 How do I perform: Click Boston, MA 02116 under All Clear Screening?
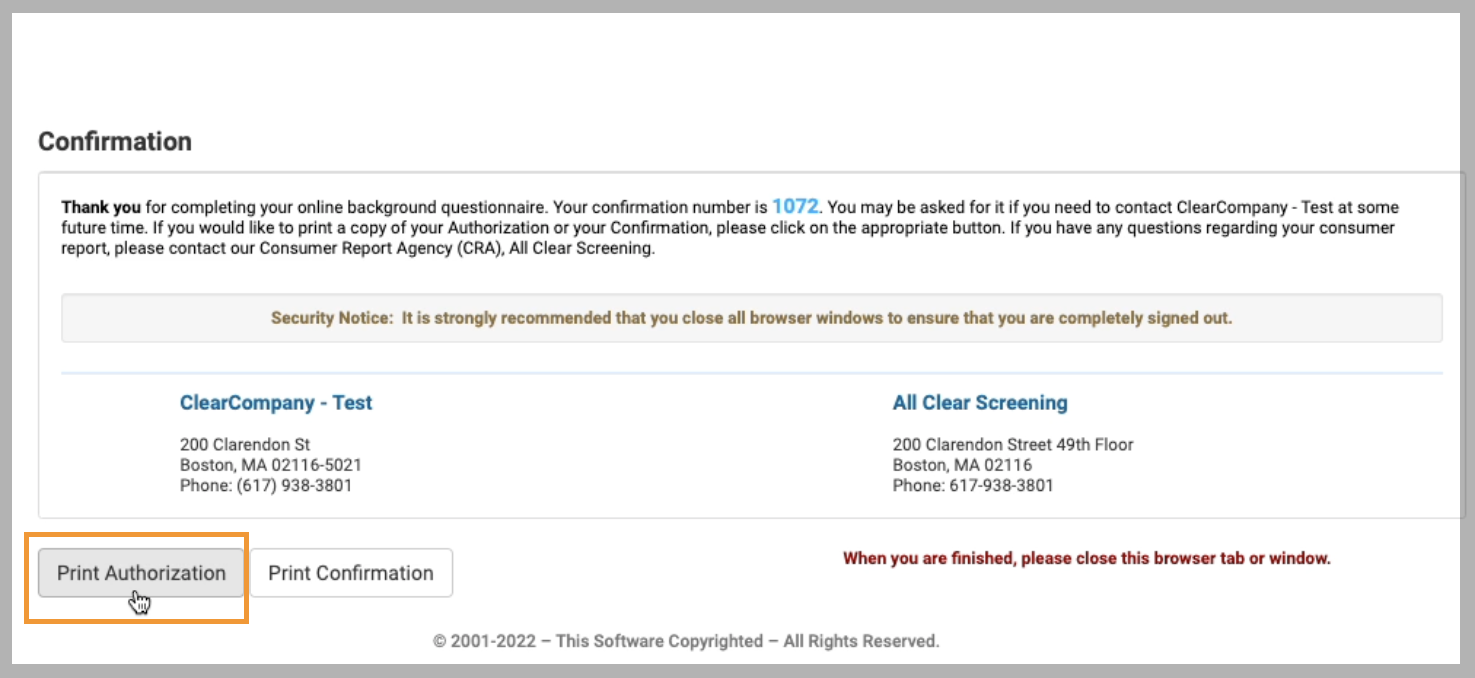[962, 465]
